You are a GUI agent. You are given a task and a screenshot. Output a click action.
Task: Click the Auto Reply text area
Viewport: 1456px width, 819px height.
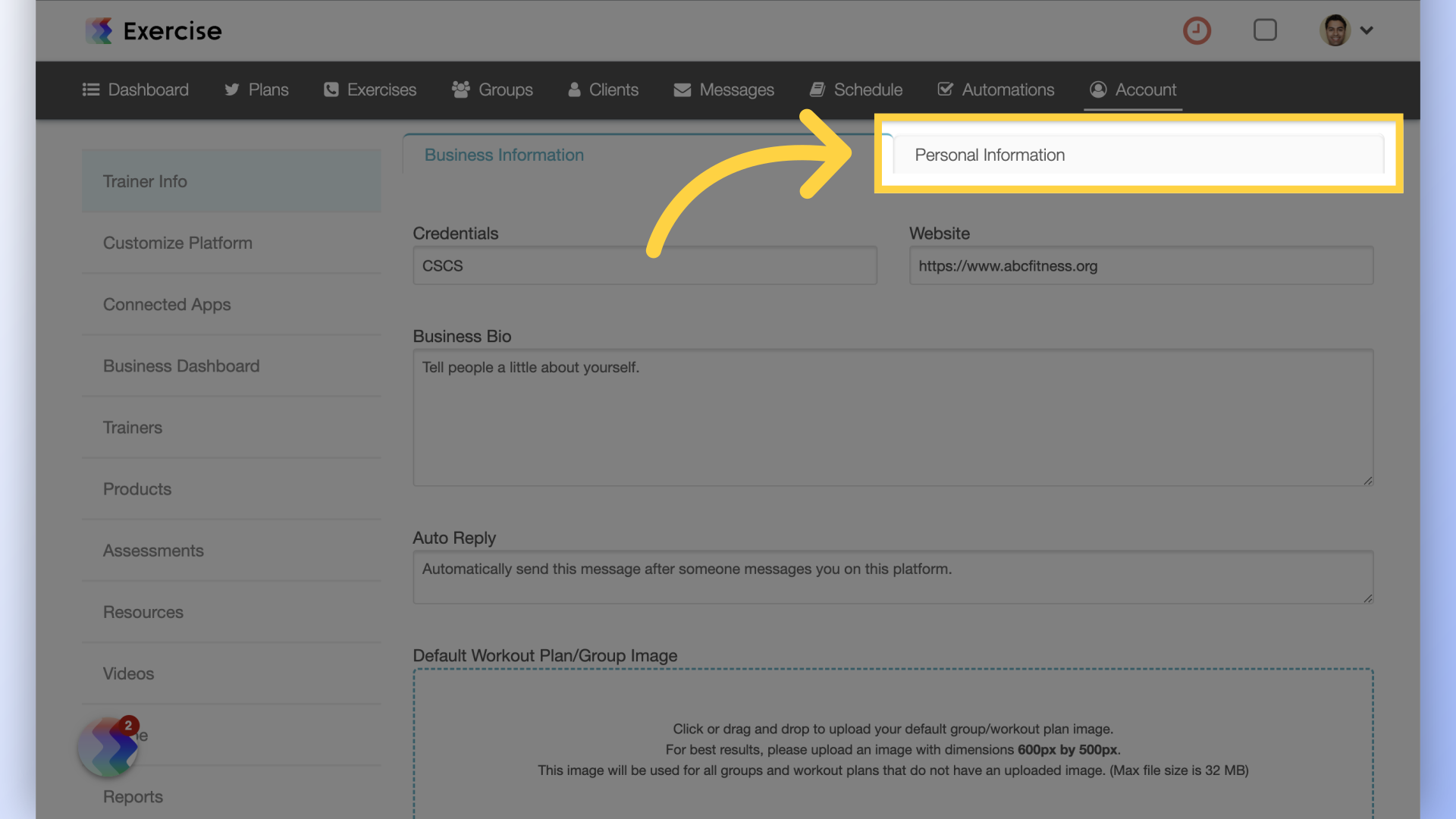[x=893, y=577]
